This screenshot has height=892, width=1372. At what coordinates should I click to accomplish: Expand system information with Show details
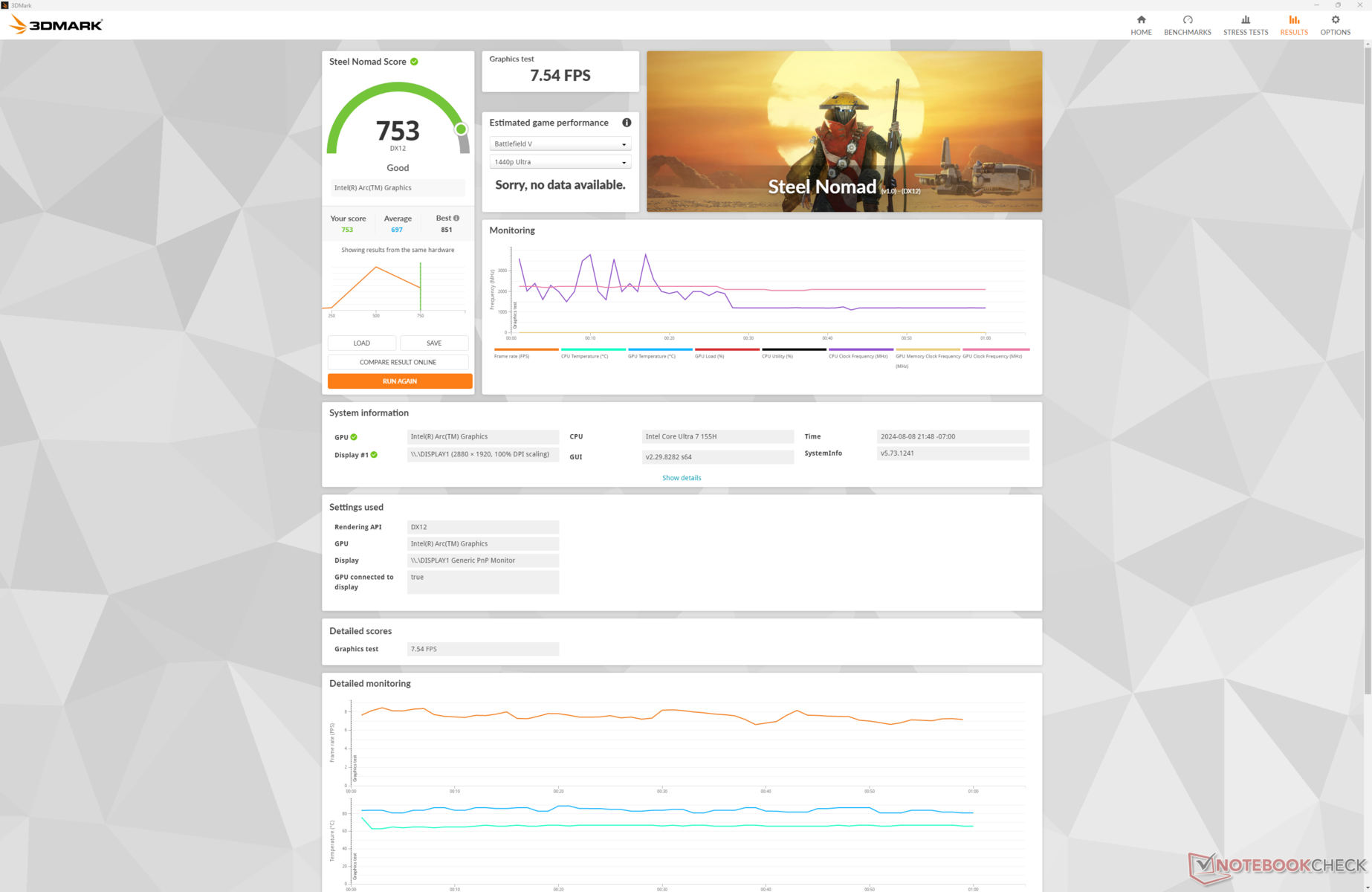(x=681, y=478)
